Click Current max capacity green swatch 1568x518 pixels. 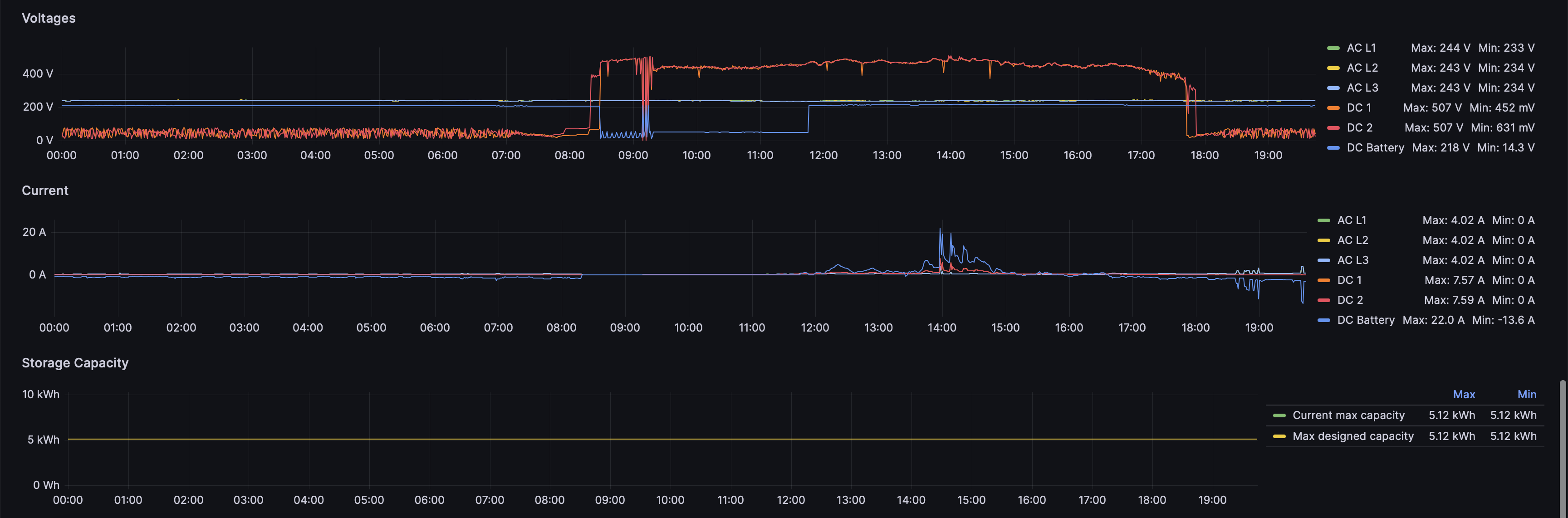pos(1279,416)
